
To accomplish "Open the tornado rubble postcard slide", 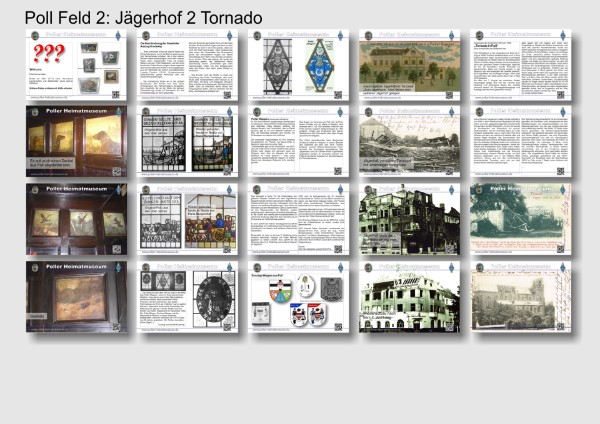I will point(410,142).
